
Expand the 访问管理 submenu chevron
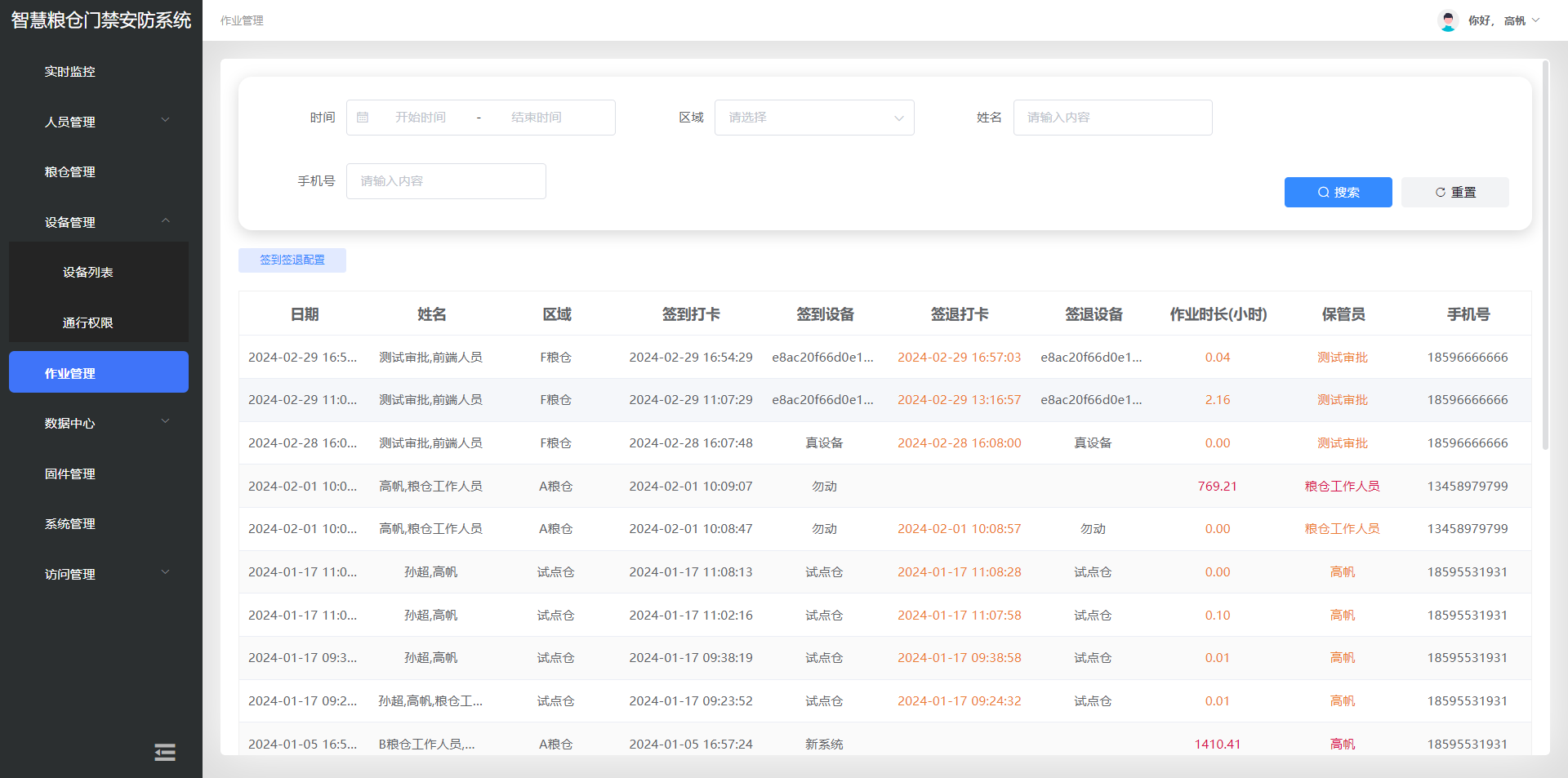166,572
